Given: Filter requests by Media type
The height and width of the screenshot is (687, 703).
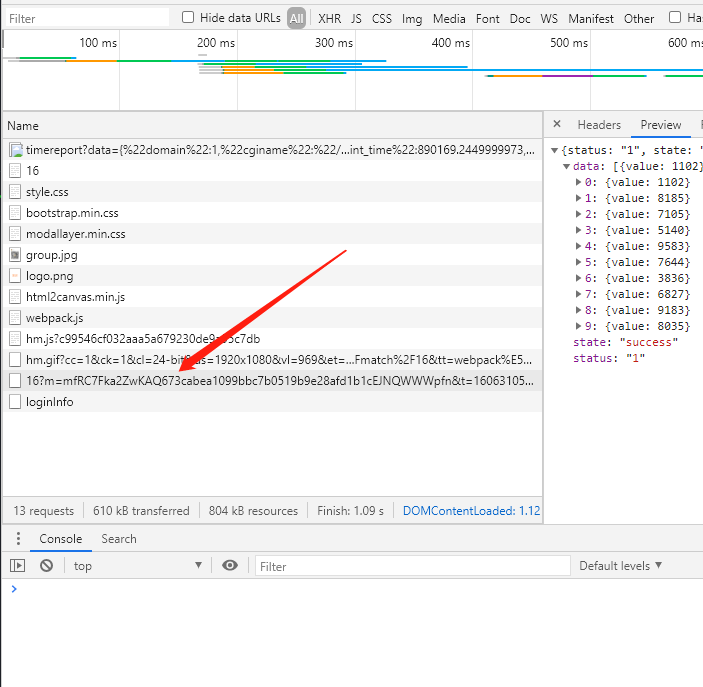Looking at the screenshot, I should tap(449, 18).
